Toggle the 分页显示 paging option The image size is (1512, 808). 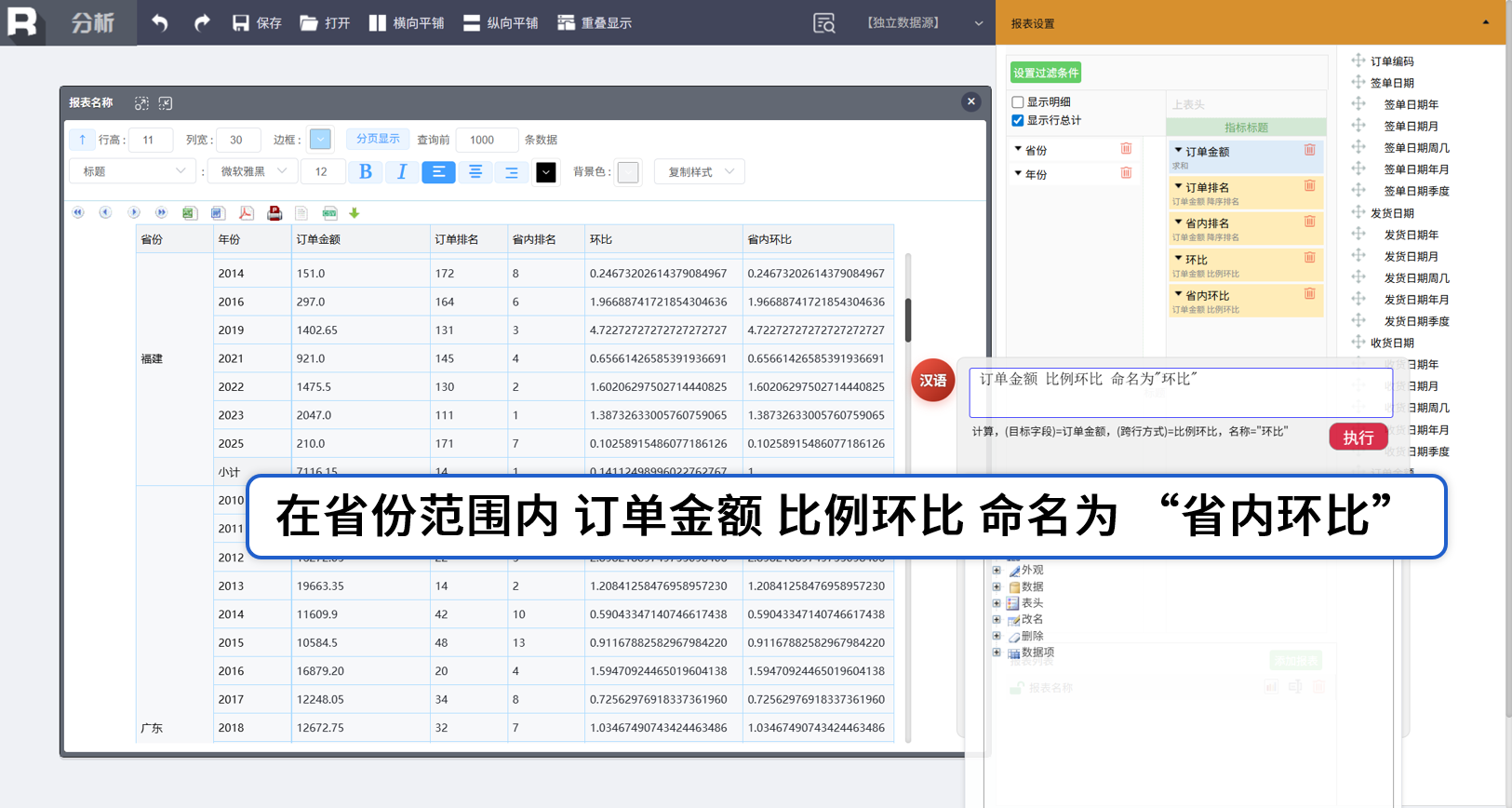click(x=378, y=139)
